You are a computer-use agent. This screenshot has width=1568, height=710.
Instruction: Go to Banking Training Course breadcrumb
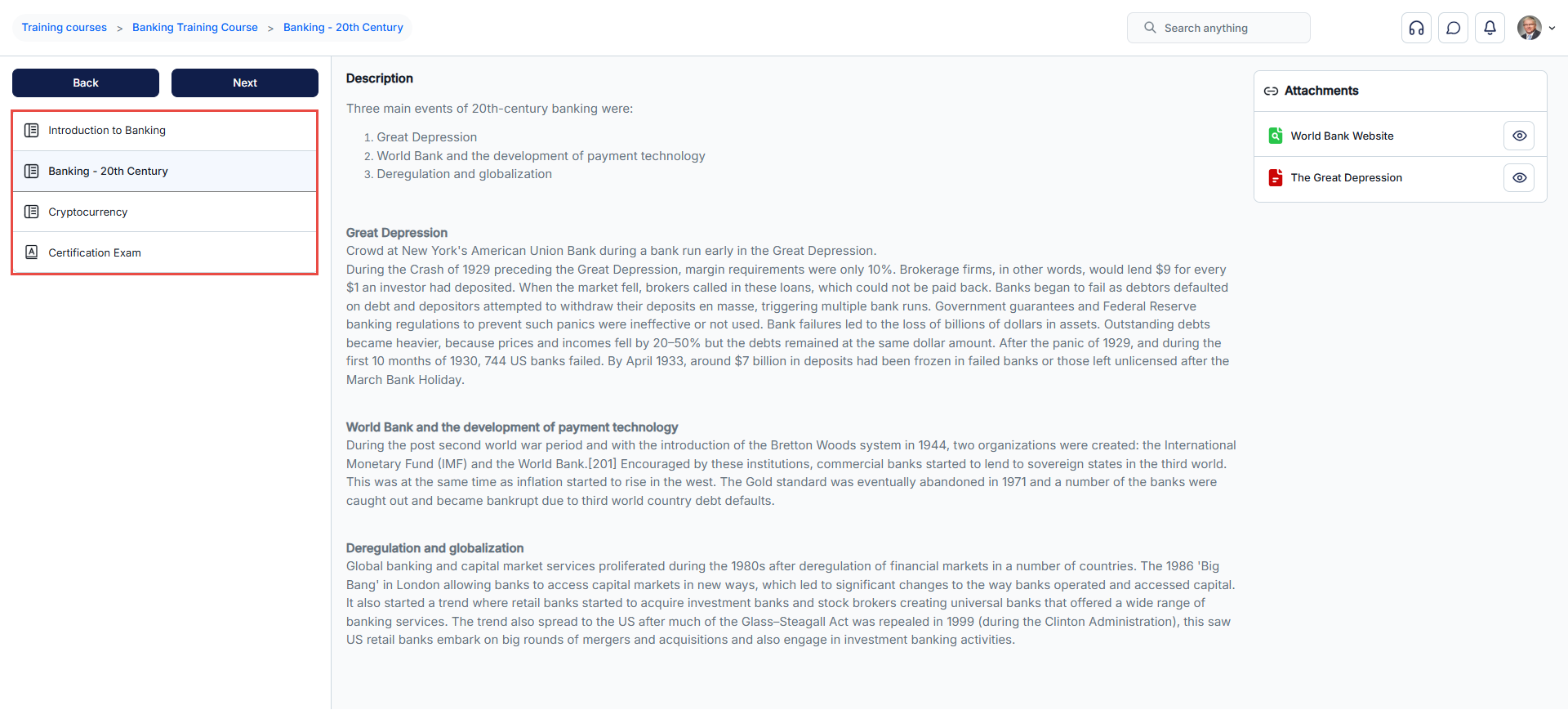tap(195, 28)
